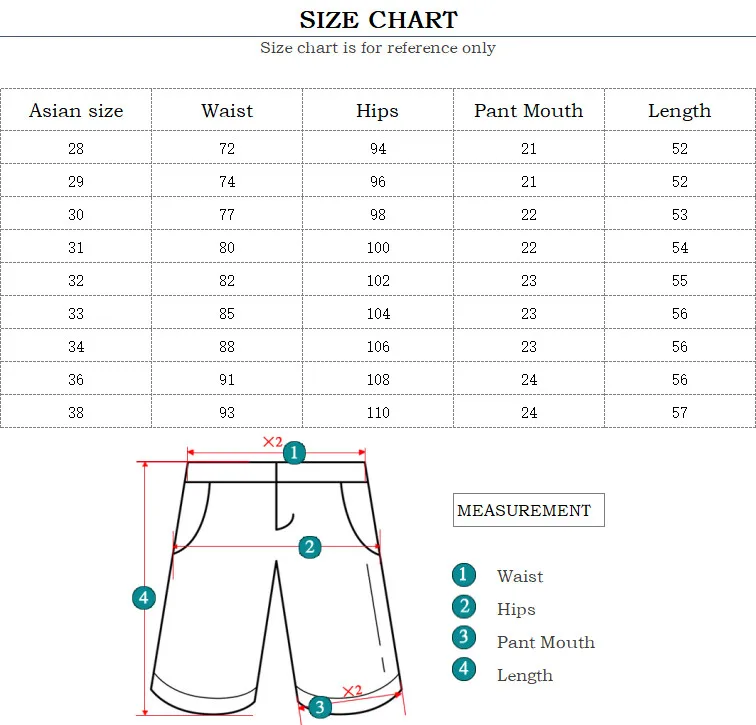
Task: Select the legend circle 2 beside Hips
Action: click(x=463, y=607)
